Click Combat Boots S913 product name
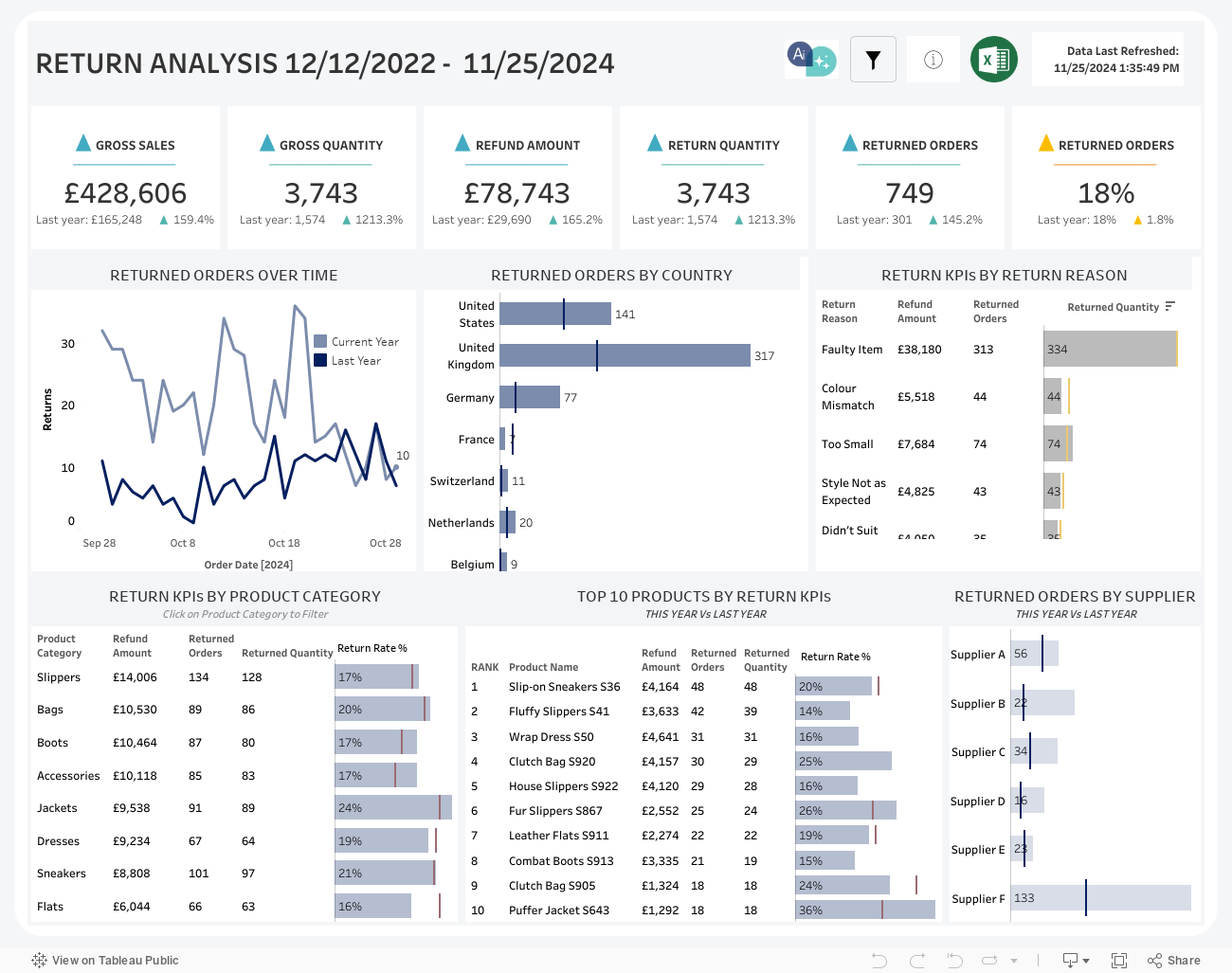Screen dimensions: 1232x973 [561, 861]
